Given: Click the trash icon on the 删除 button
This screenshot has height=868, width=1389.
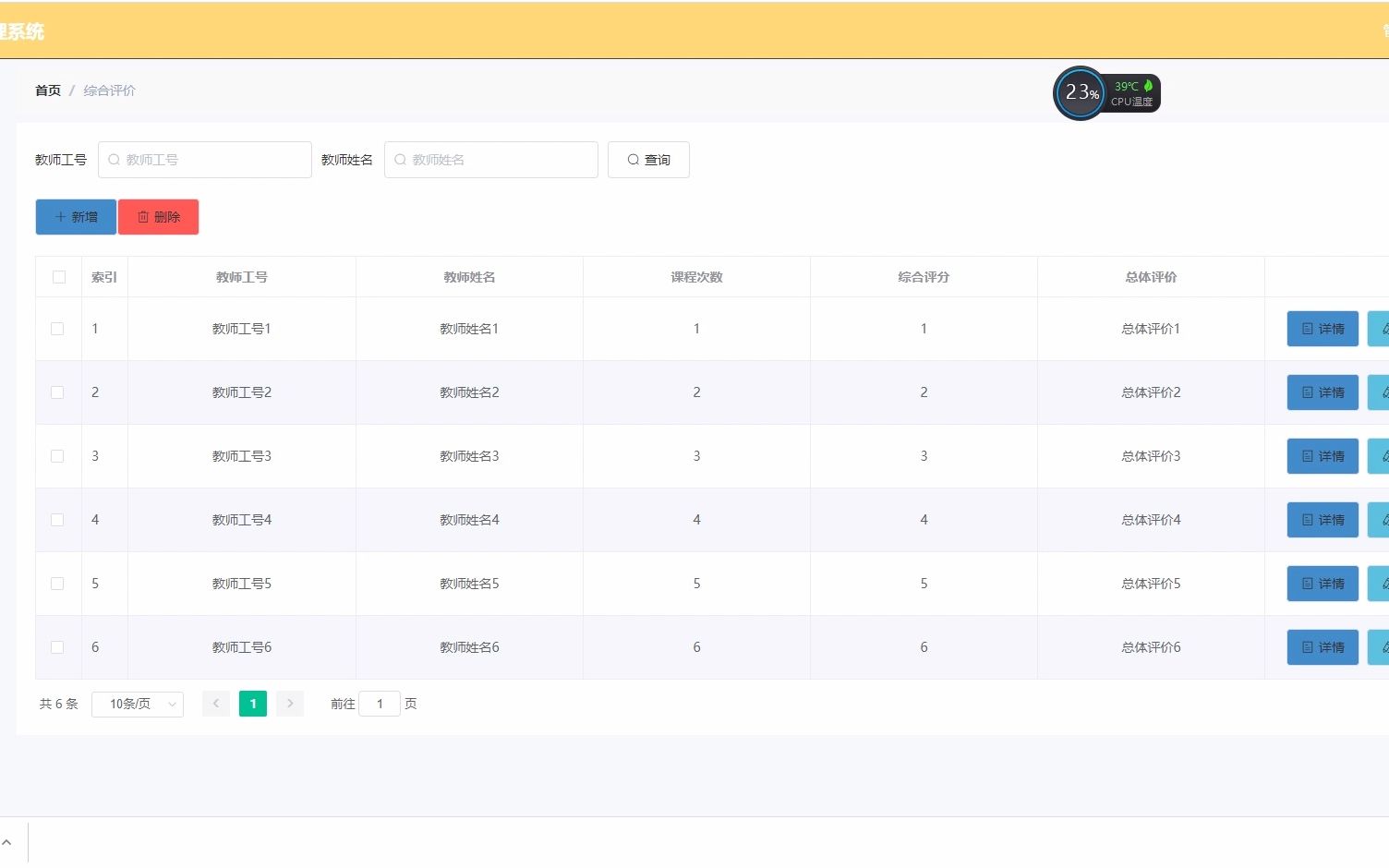Looking at the screenshot, I should click(143, 216).
